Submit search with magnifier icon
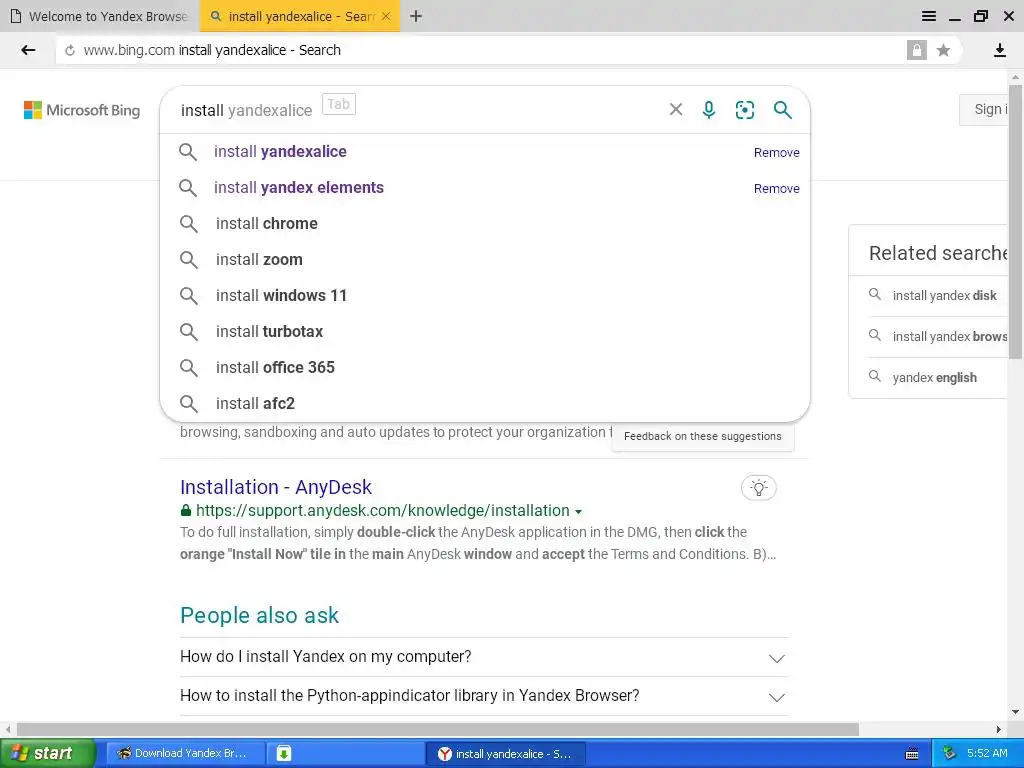This screenshot has height=768, width=1024. (782, 110)
